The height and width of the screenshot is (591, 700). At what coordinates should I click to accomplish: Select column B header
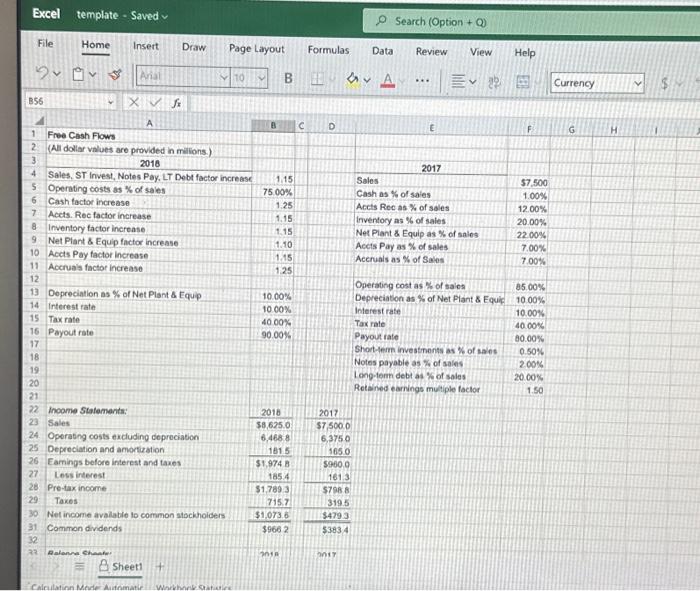click(273, 125)
